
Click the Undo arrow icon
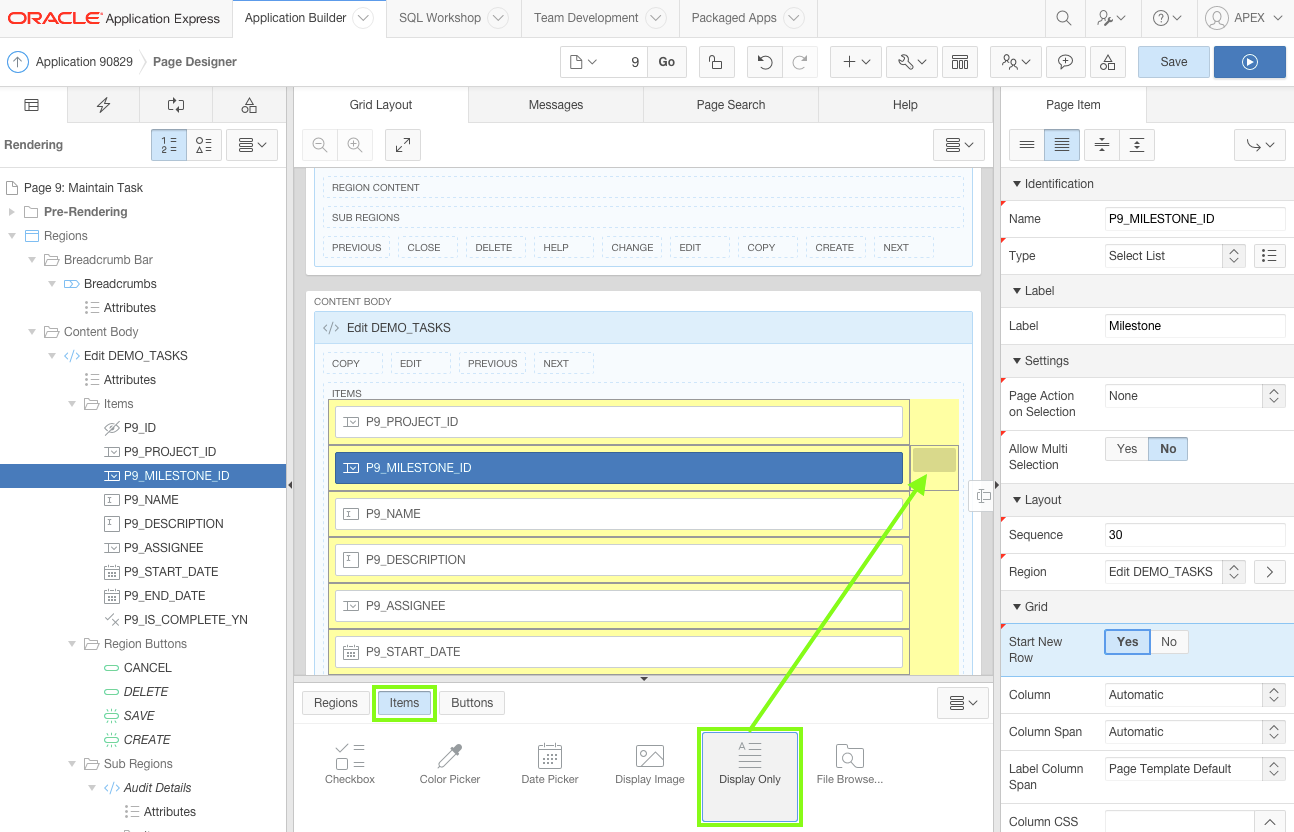[765, 62]
